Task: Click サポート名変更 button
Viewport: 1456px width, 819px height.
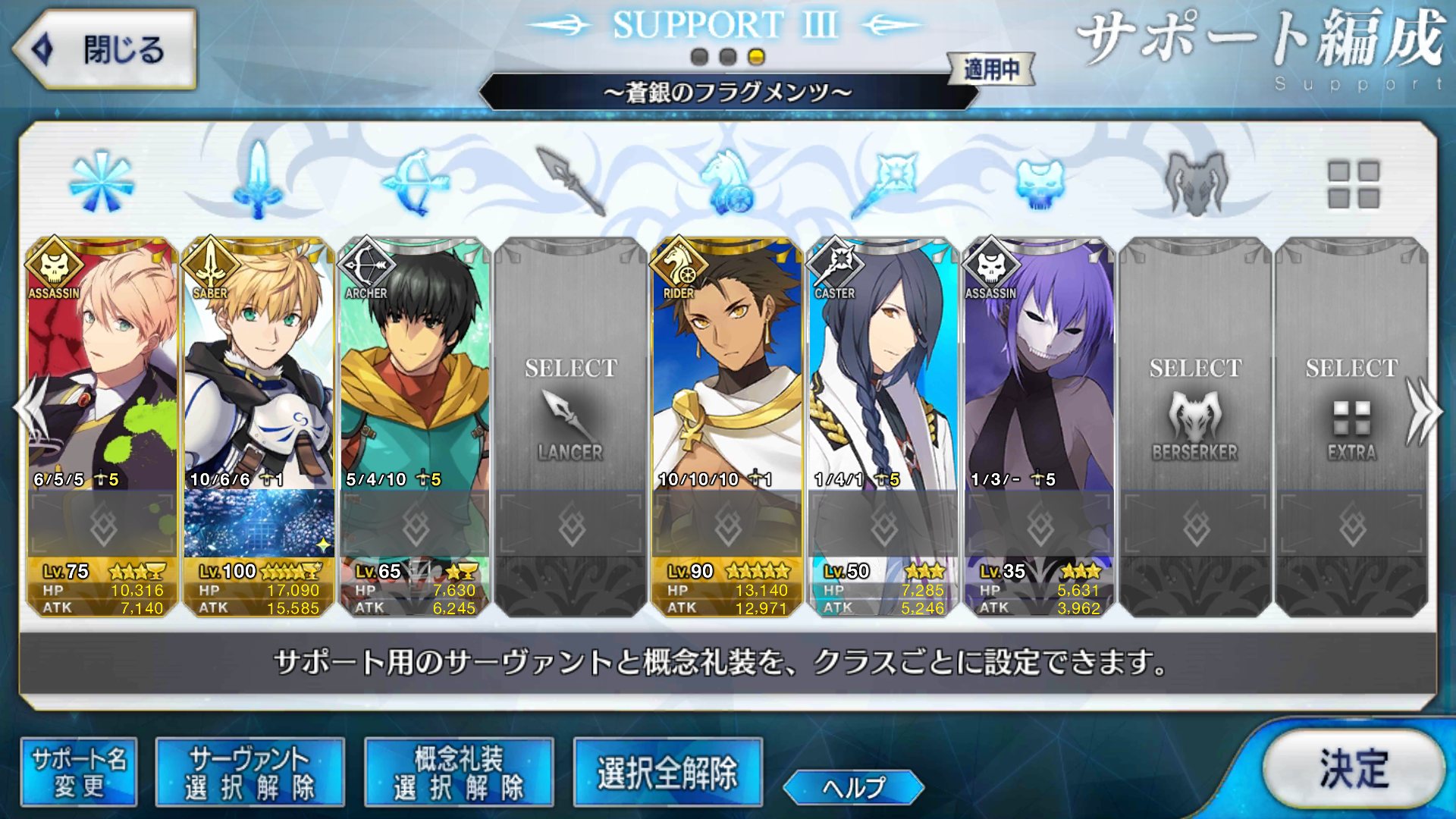Action: (x=79, y=772)
